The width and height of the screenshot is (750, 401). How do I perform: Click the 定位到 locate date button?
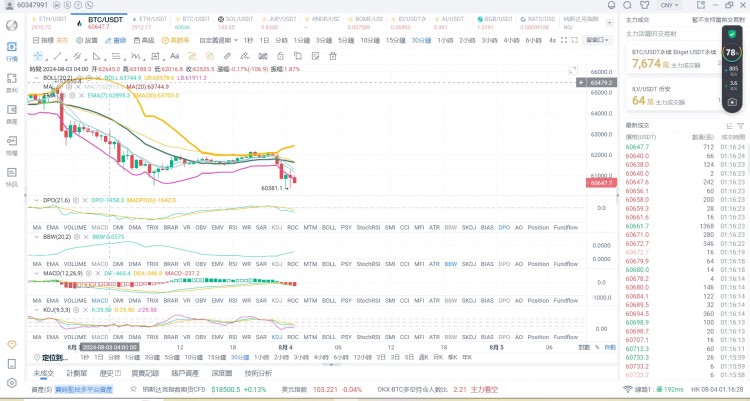(x=51, y=357)
